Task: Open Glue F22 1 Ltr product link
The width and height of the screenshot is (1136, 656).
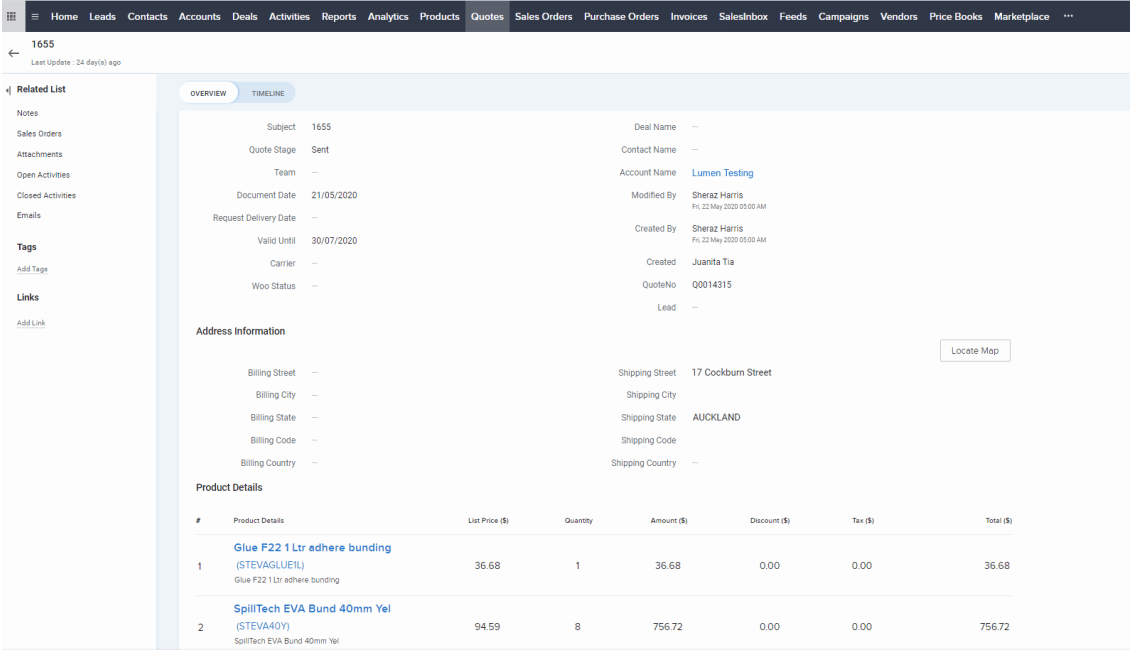Action: point(312,548)
